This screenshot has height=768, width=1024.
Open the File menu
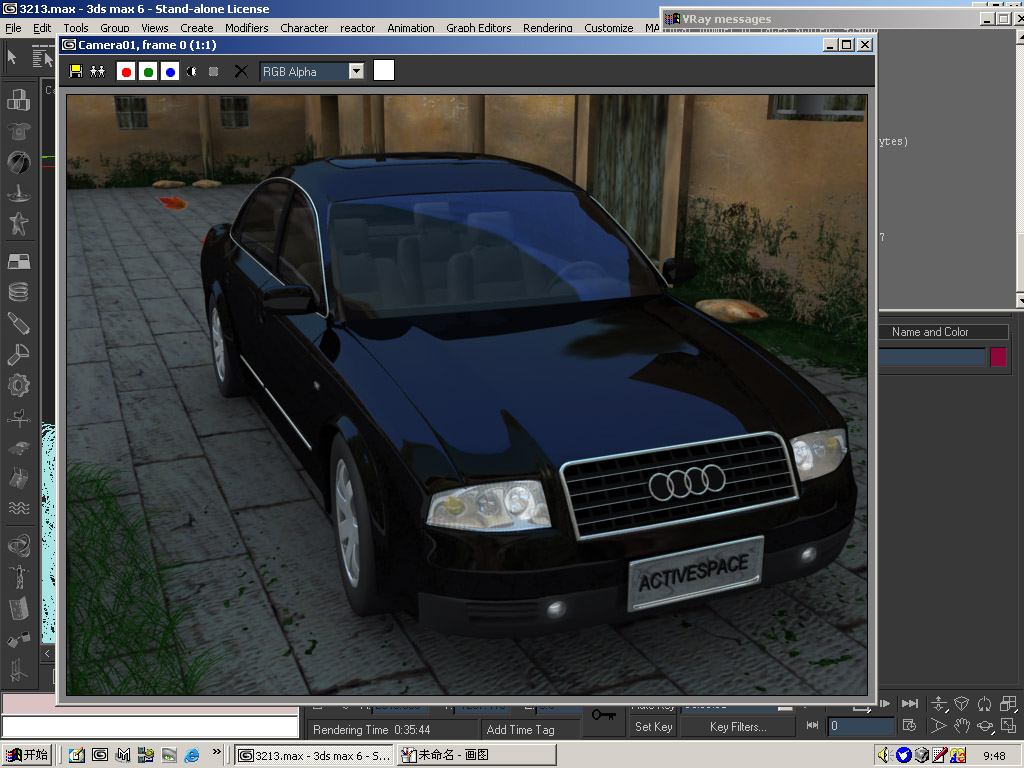point(13,28)
